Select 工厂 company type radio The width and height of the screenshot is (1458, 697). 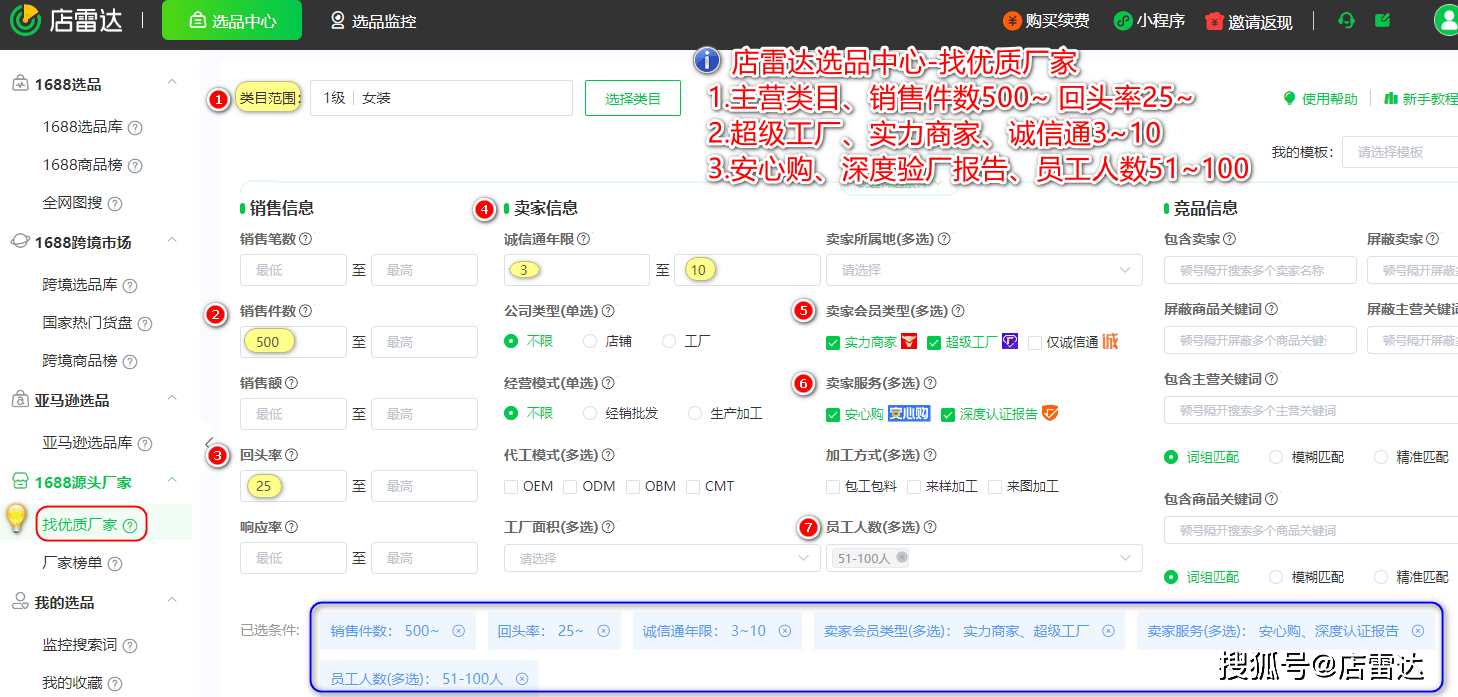[670, 341]
